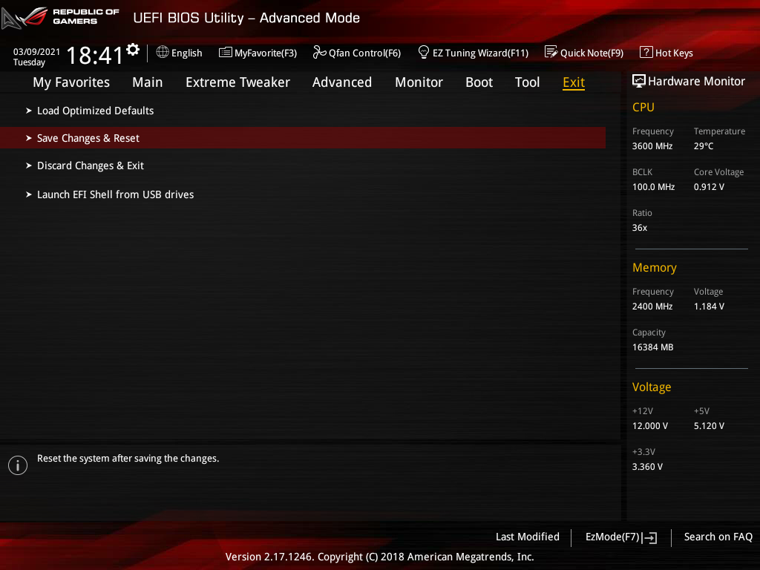Show Hot Keys help
This screenshot has width=760, height=570.
(674, 53)
